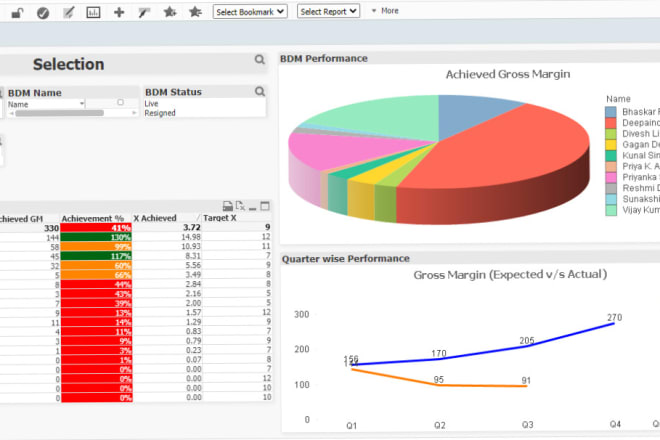Minimize the achievement table object

coord(253,208)
